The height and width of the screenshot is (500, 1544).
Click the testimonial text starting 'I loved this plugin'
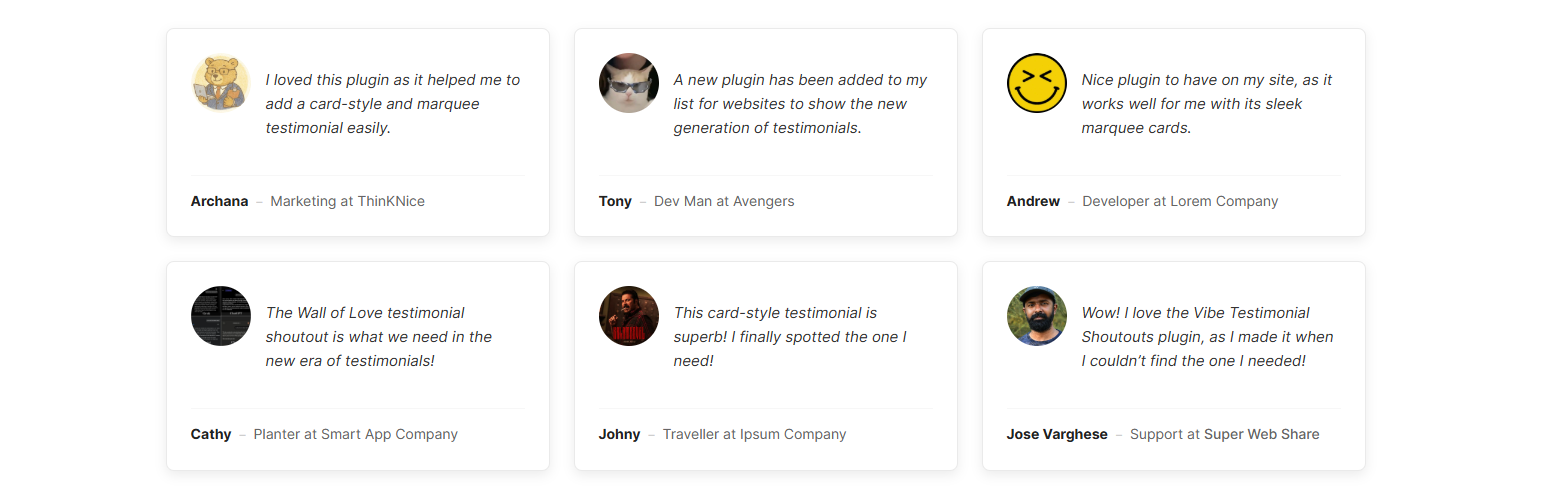392,104
